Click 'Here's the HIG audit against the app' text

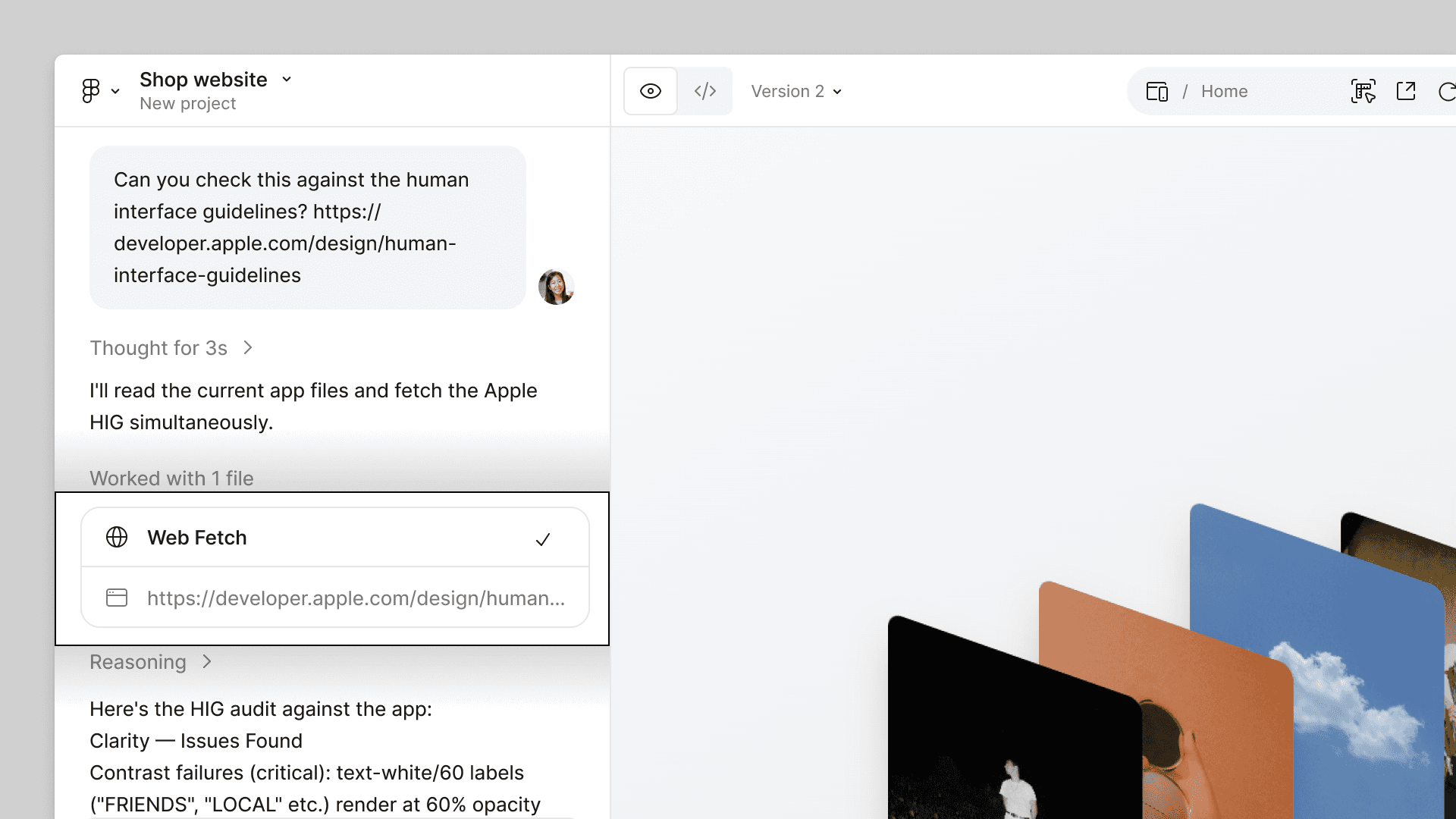261,709
